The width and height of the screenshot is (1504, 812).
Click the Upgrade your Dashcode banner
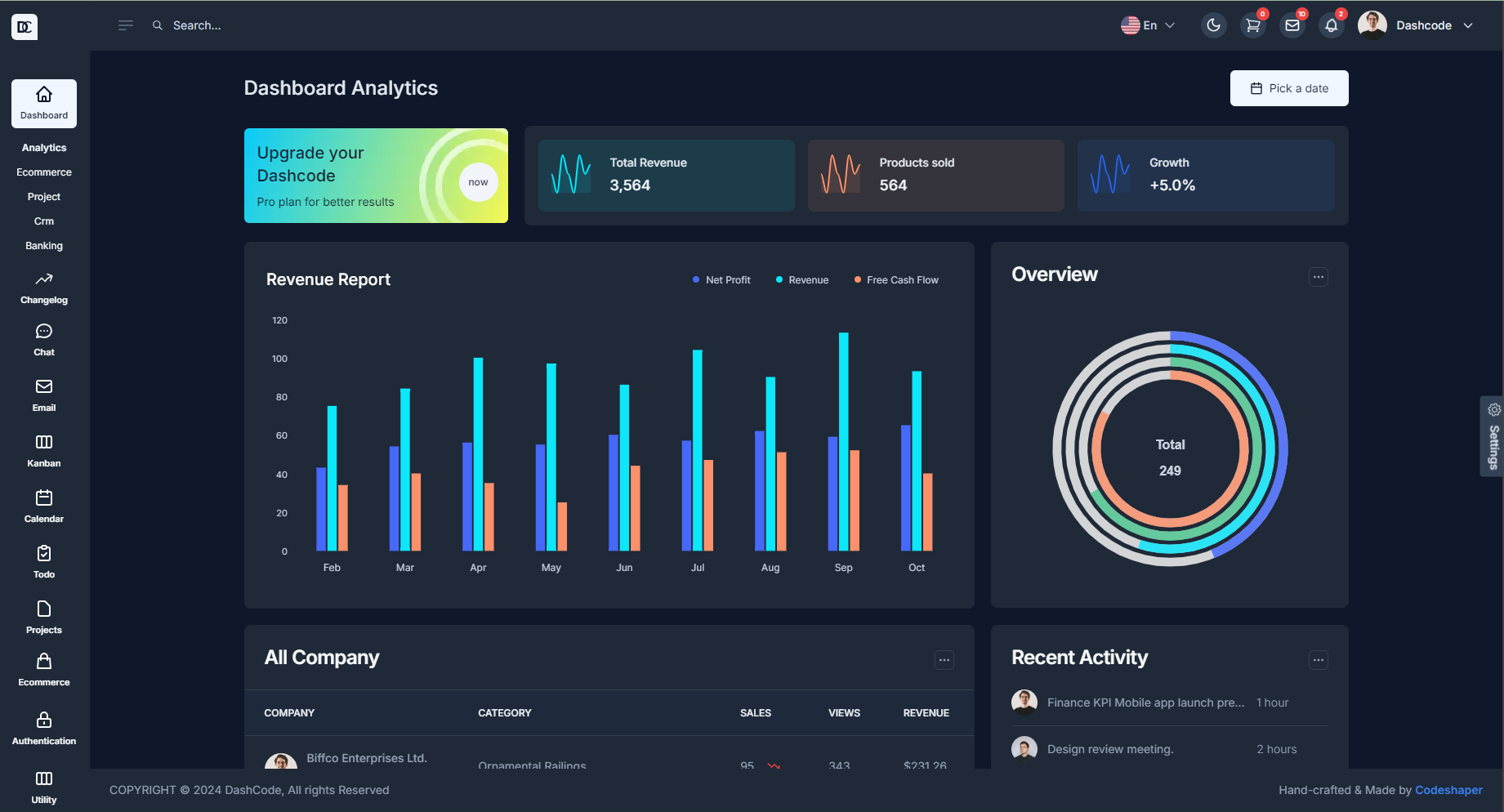click(x=376, y=176)
